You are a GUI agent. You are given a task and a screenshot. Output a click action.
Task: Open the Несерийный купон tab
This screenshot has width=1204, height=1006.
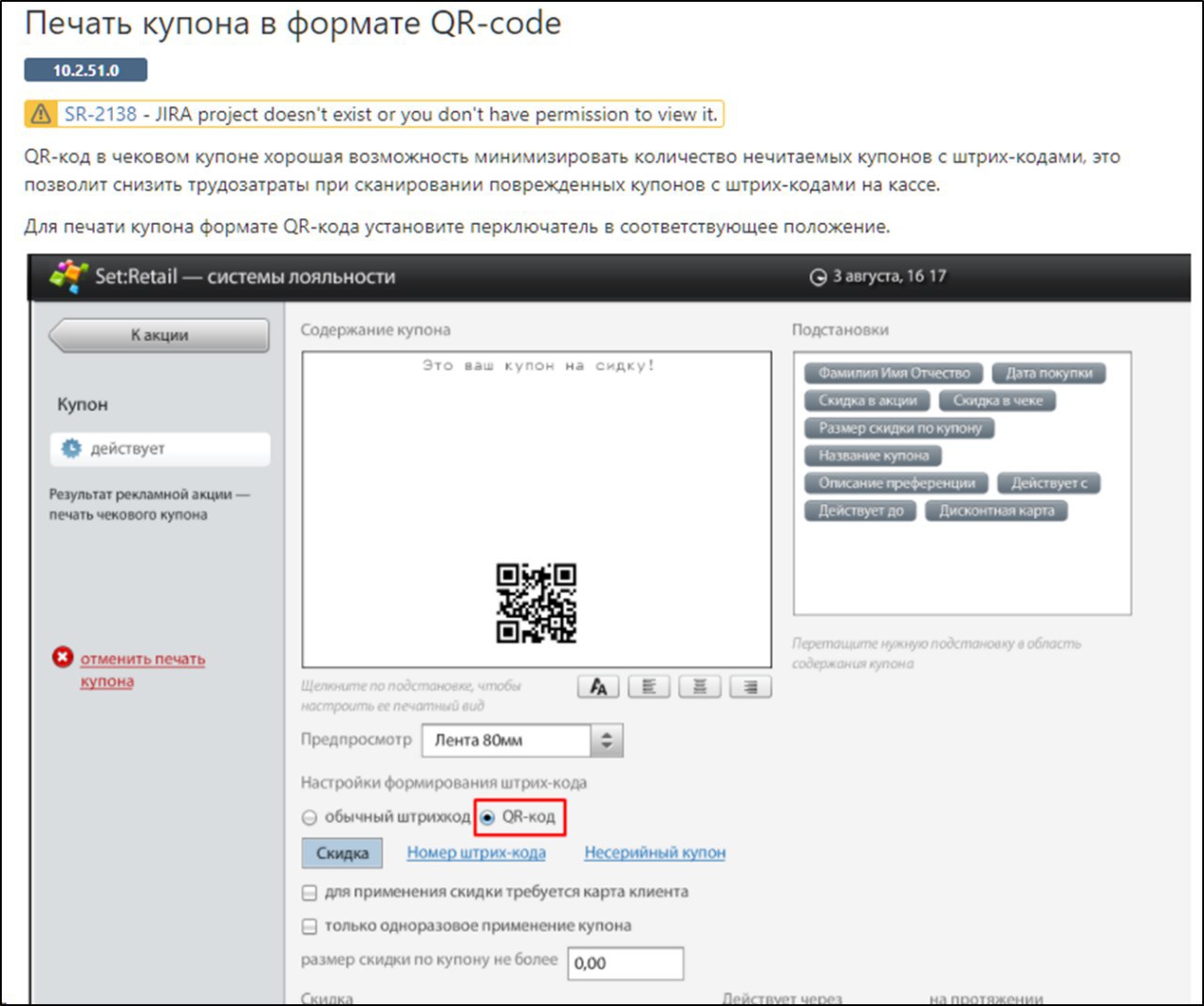coord(655,853)
